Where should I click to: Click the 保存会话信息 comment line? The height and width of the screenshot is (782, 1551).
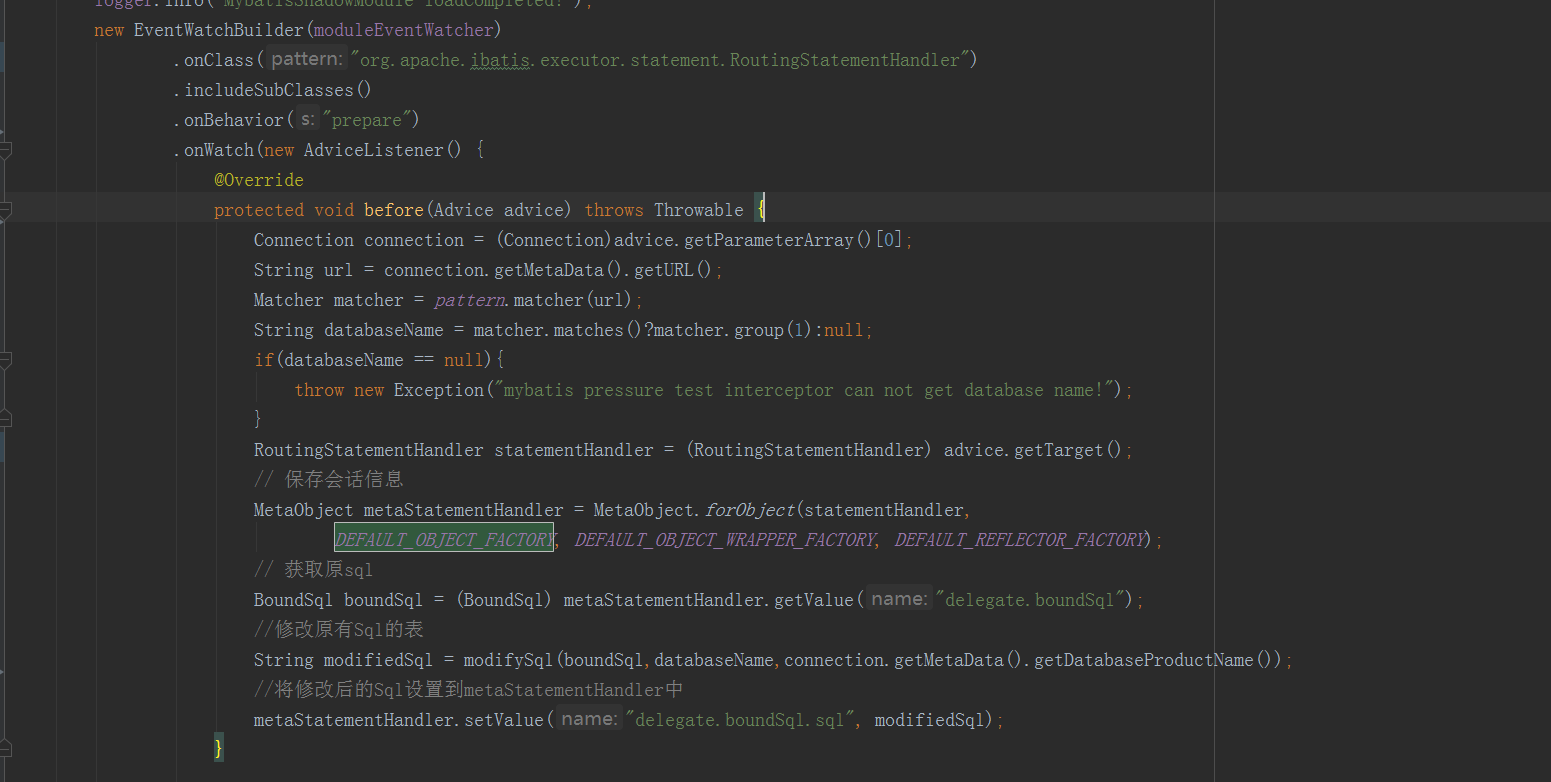click(x=330, y=479)
